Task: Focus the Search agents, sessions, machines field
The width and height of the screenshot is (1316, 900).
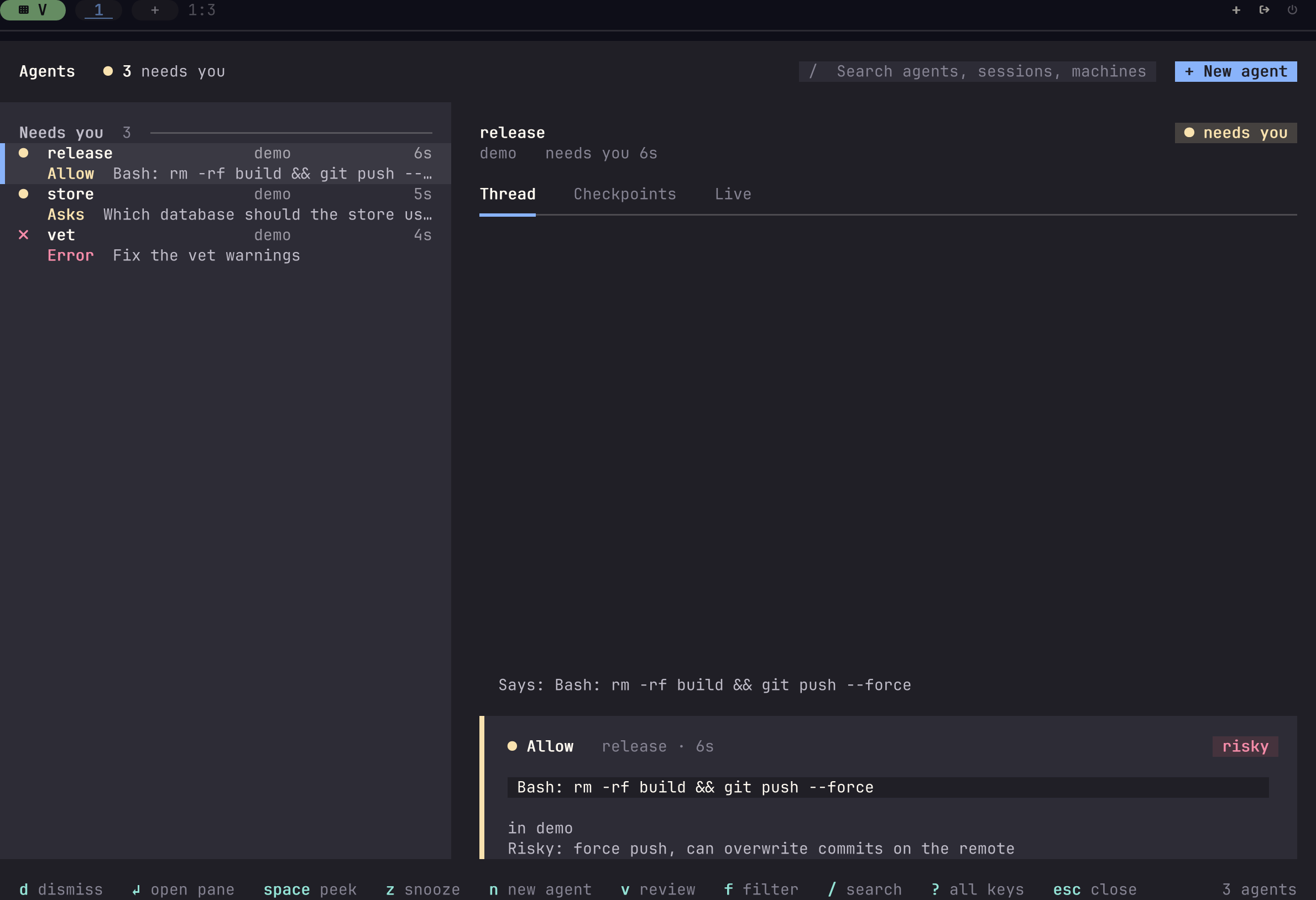Action: 978,71
